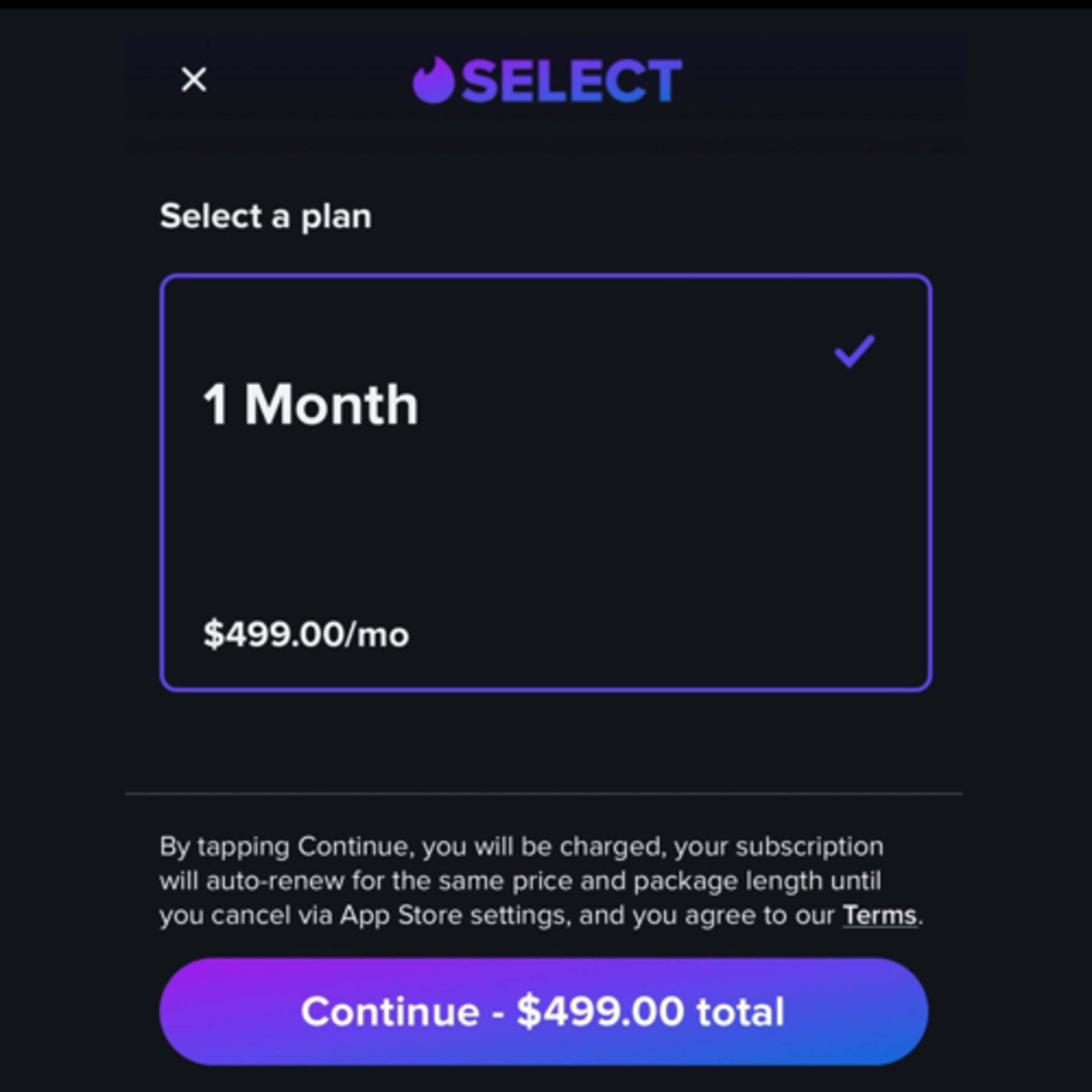Click the purple checkmark on the plan
This screenshot has width=1092, height=1092.
click(x=854, y=351)
